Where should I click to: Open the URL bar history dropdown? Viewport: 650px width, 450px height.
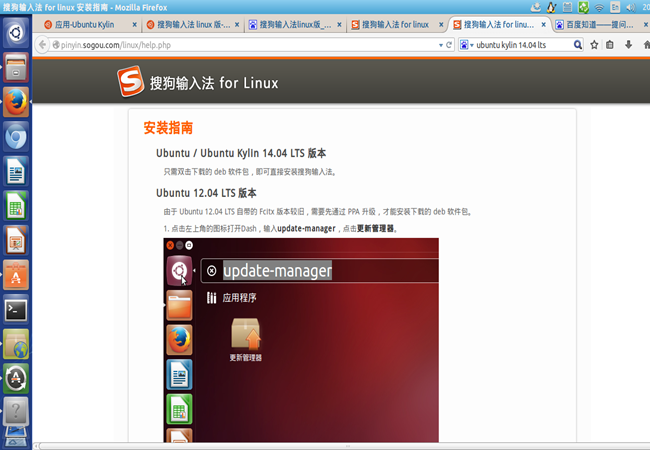point(441,45)
